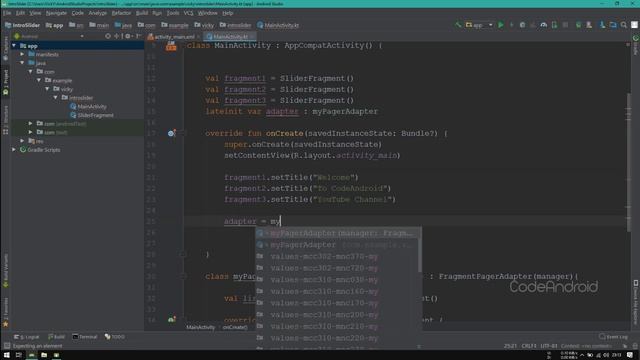640x360 pixels.
Task: Click the Favorites star icon on left edge
Action: [5, 324]
